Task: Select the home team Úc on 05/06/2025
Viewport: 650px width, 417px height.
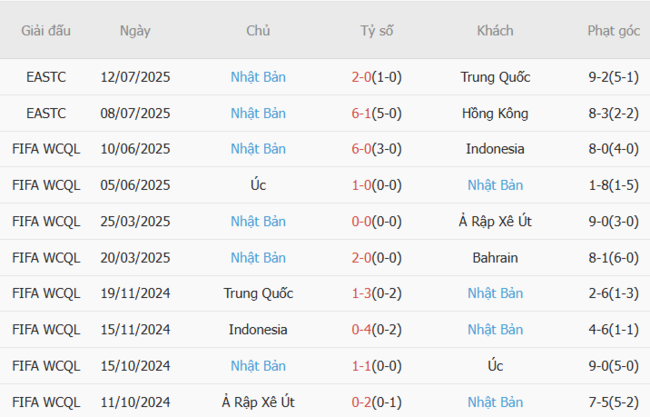Action: point(258,185)
